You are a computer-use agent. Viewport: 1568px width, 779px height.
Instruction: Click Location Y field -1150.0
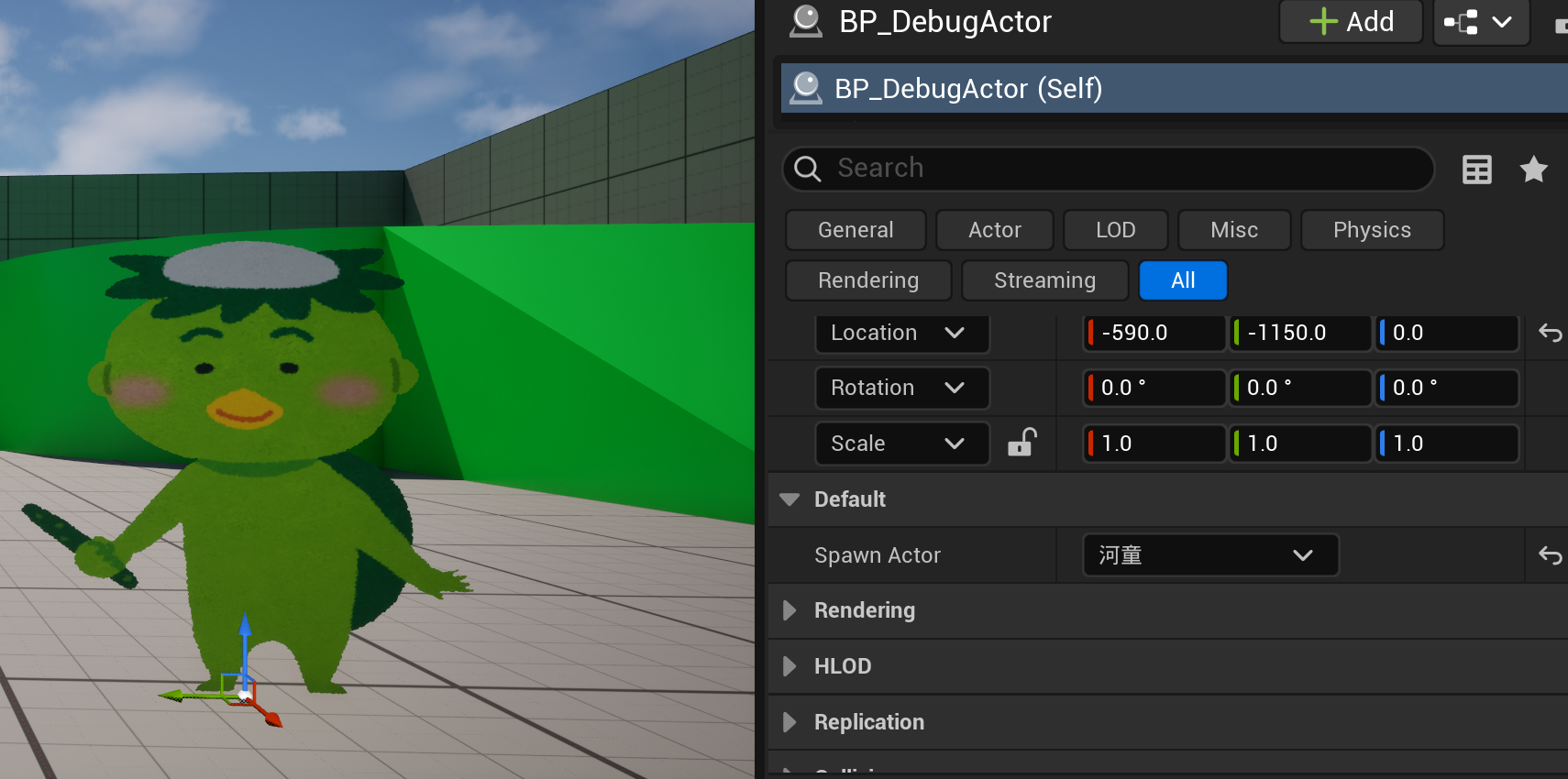1300,333
